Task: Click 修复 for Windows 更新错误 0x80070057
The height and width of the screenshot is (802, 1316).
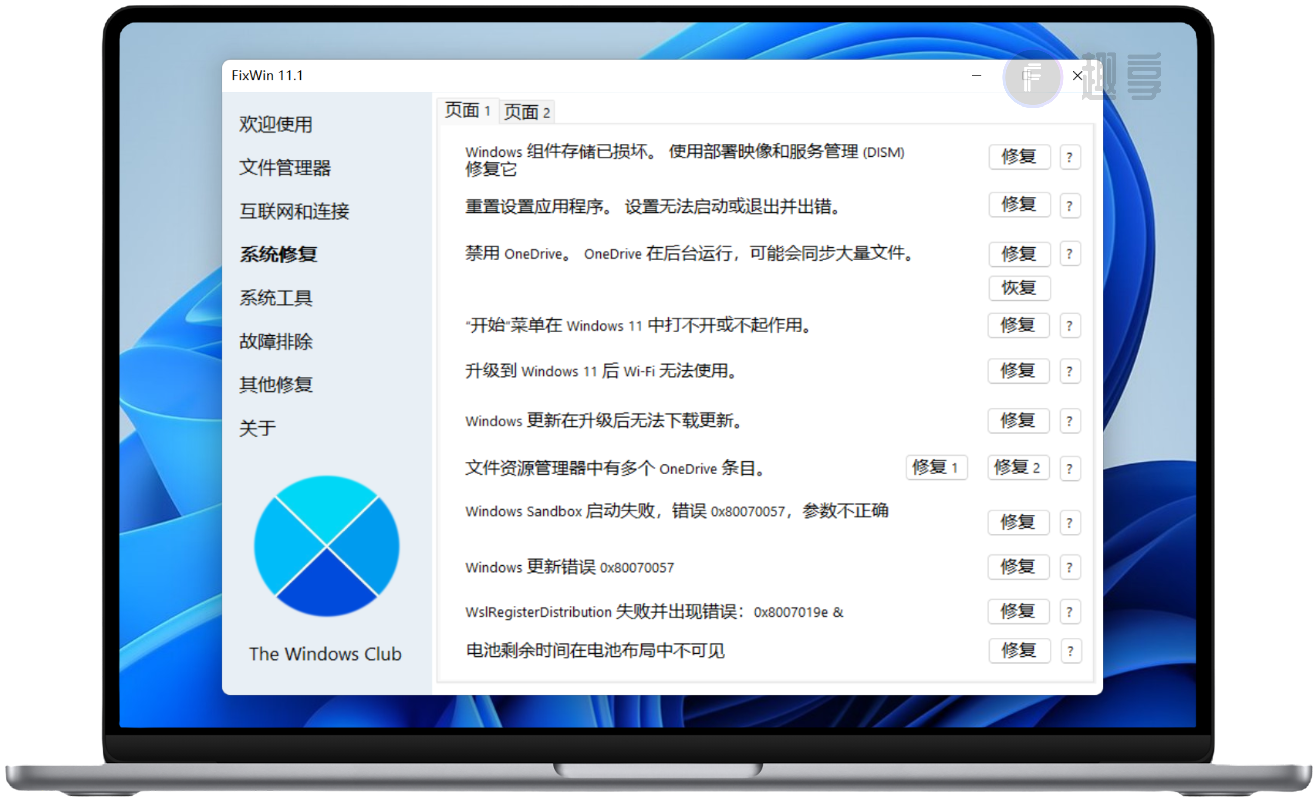Action: coord(1019,567)
